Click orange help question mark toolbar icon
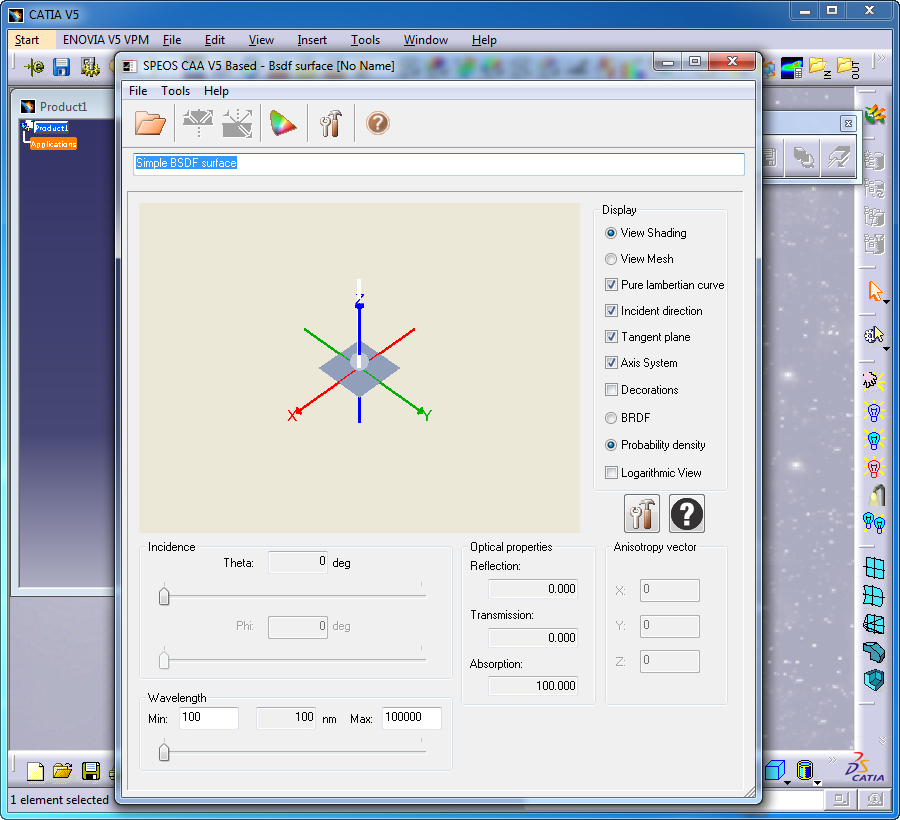 (x=378, y=123)
